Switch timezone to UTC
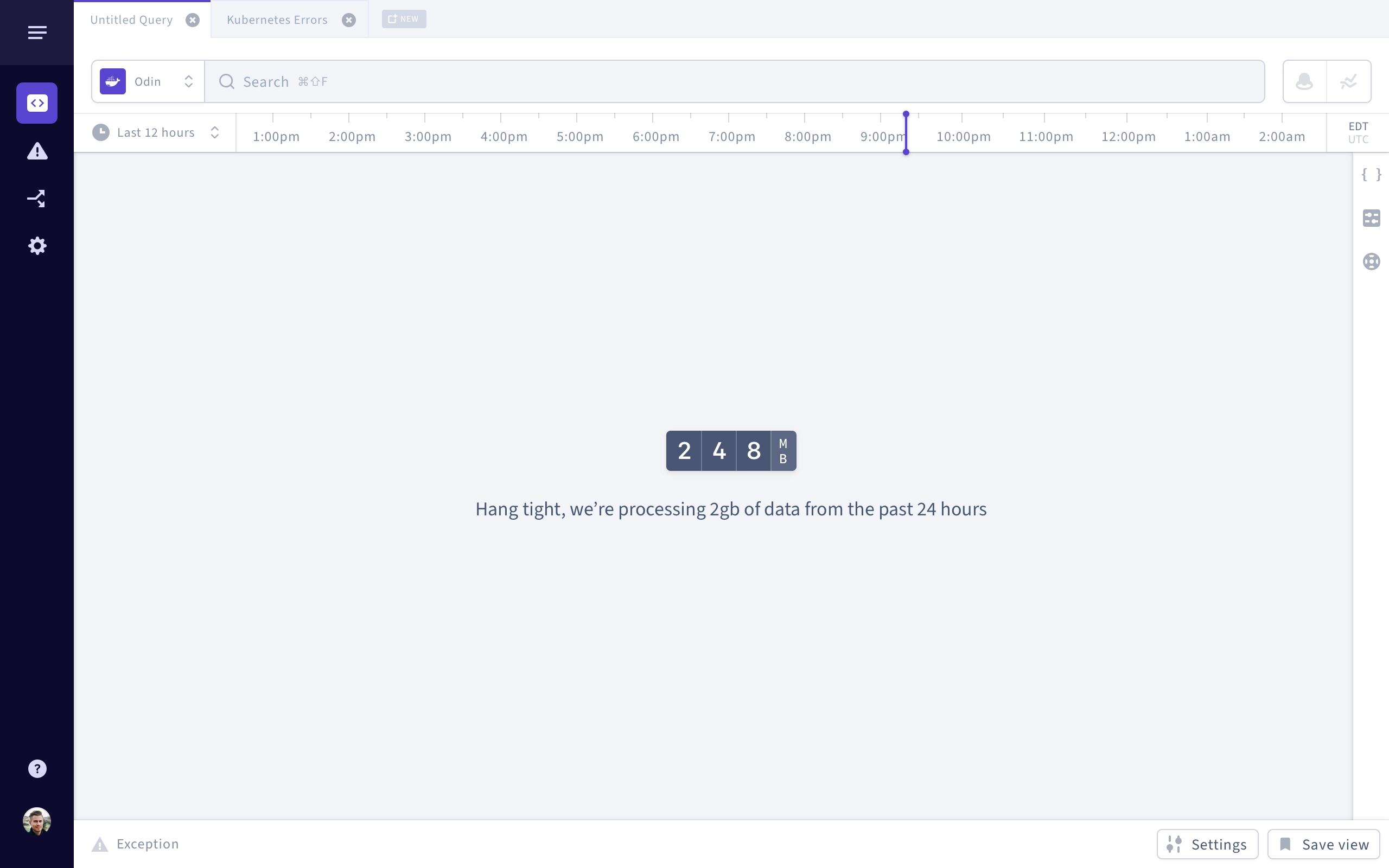This screenshot has width=1389, height=868. pos(1358,139)
